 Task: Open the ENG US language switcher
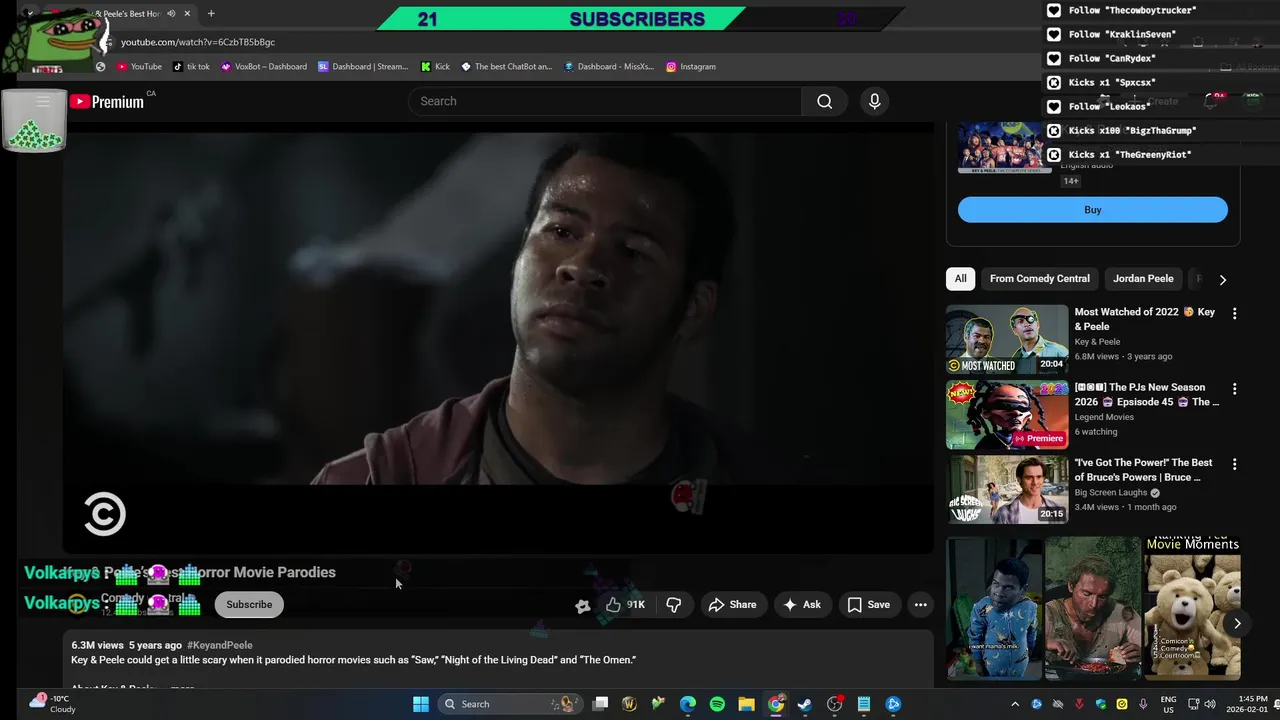pyautogui.click(x=1168, y=704)
